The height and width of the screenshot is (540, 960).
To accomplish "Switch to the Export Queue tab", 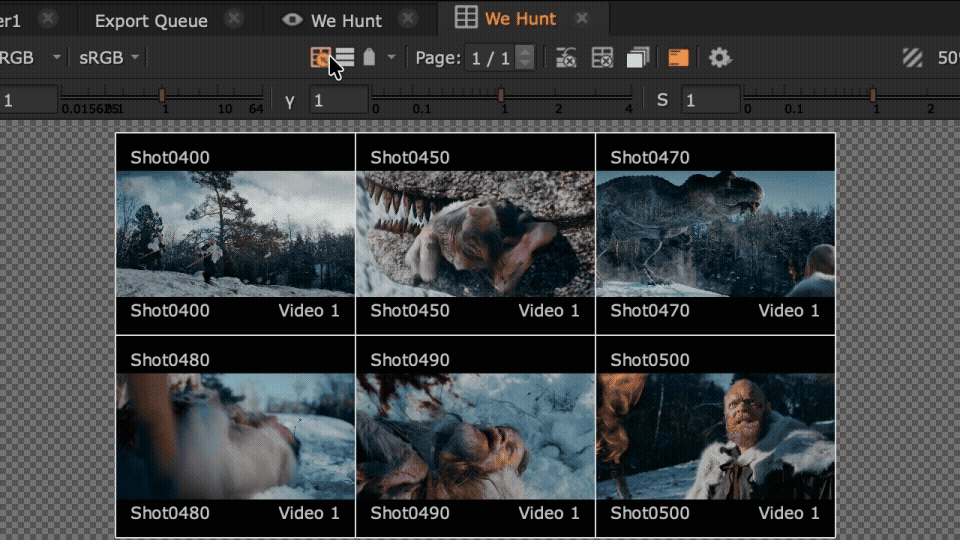I will [151, 21].
